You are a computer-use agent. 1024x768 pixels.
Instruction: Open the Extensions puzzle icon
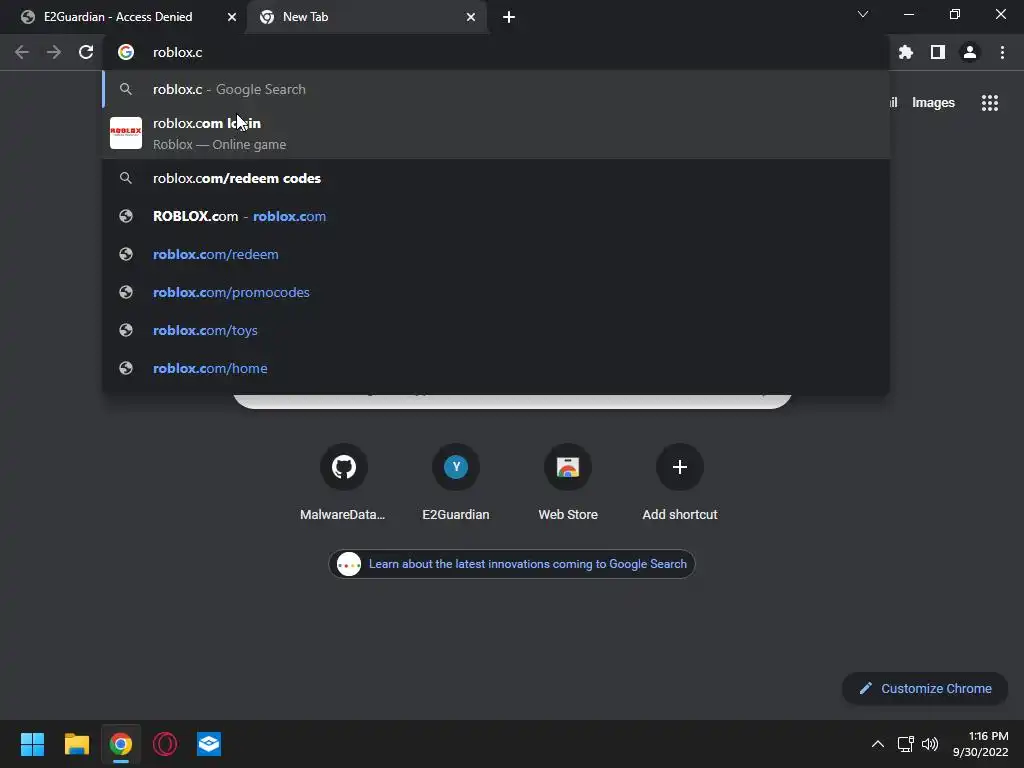pos(906,52)
